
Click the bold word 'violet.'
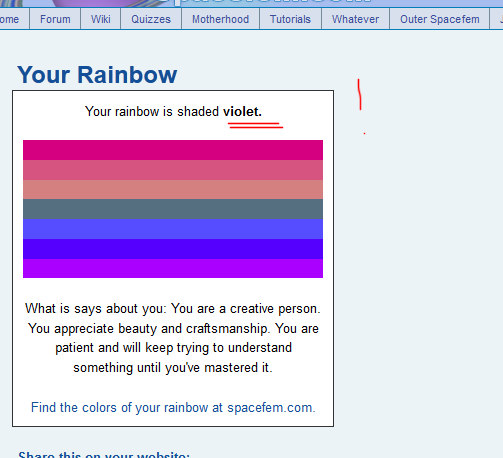click(242, 111)
